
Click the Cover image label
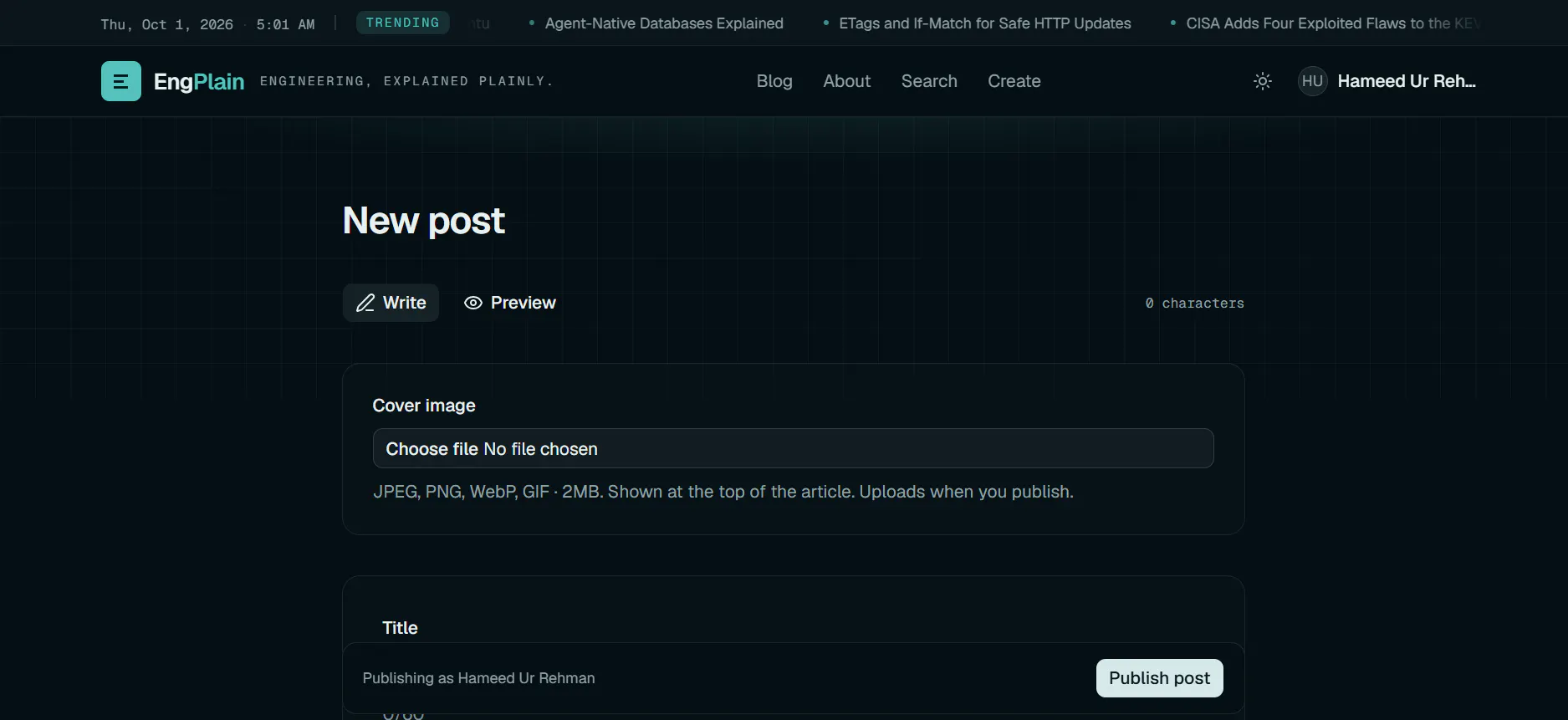(x=424, y=406)
